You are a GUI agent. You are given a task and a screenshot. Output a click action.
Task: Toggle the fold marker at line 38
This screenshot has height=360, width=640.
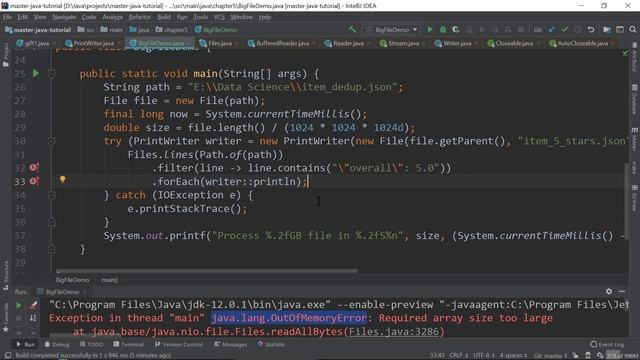pyautogui.click(x=51, y=249)
